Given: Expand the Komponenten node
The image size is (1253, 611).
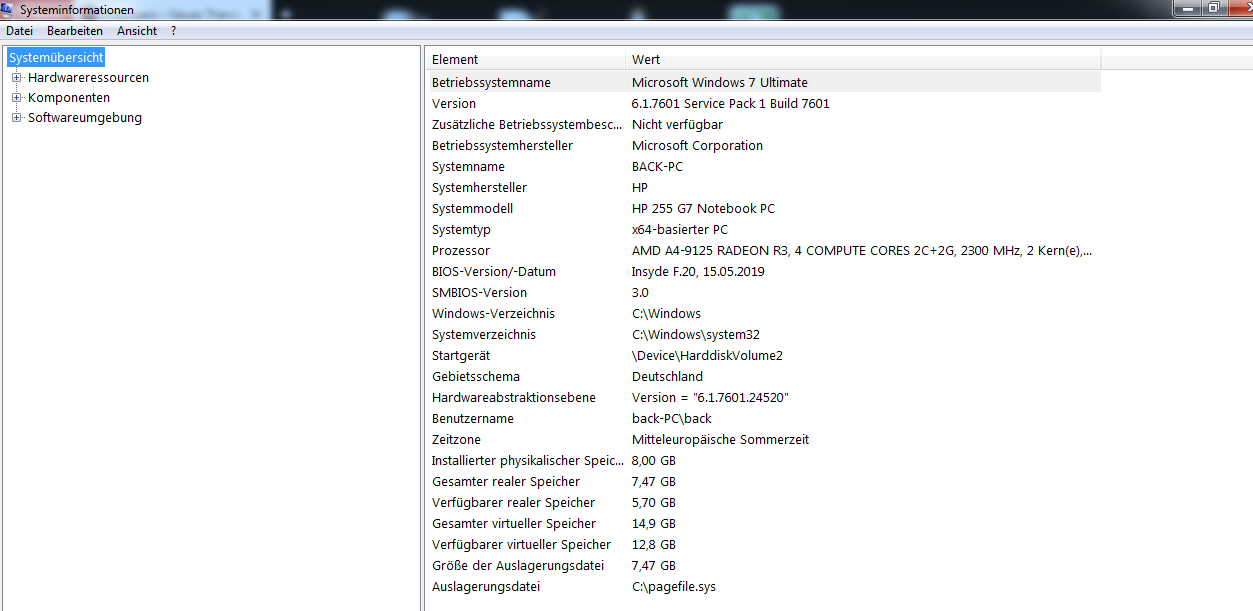Looking at the screenshot, I should click(x=16, y=98).
